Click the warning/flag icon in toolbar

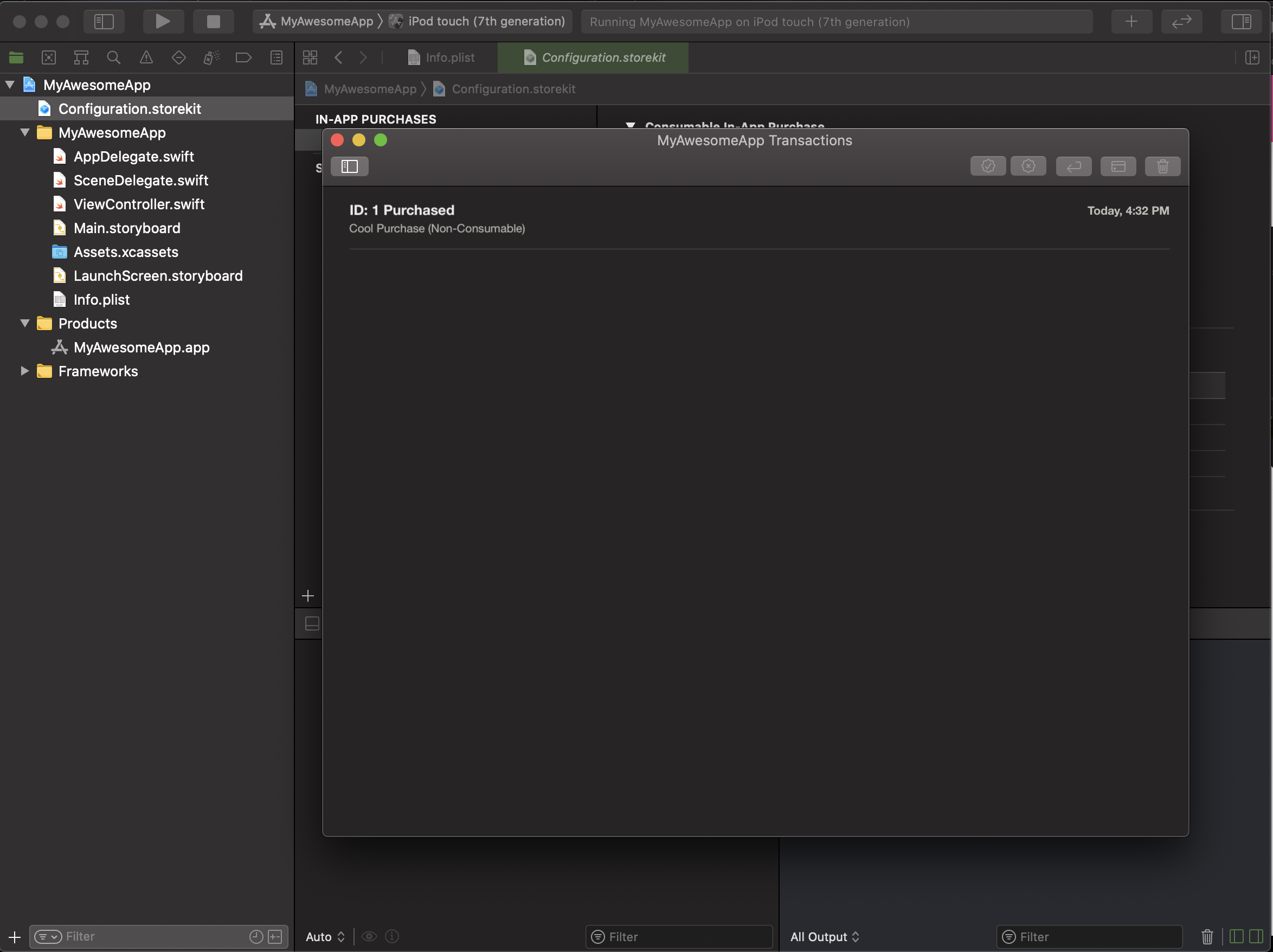145,57
